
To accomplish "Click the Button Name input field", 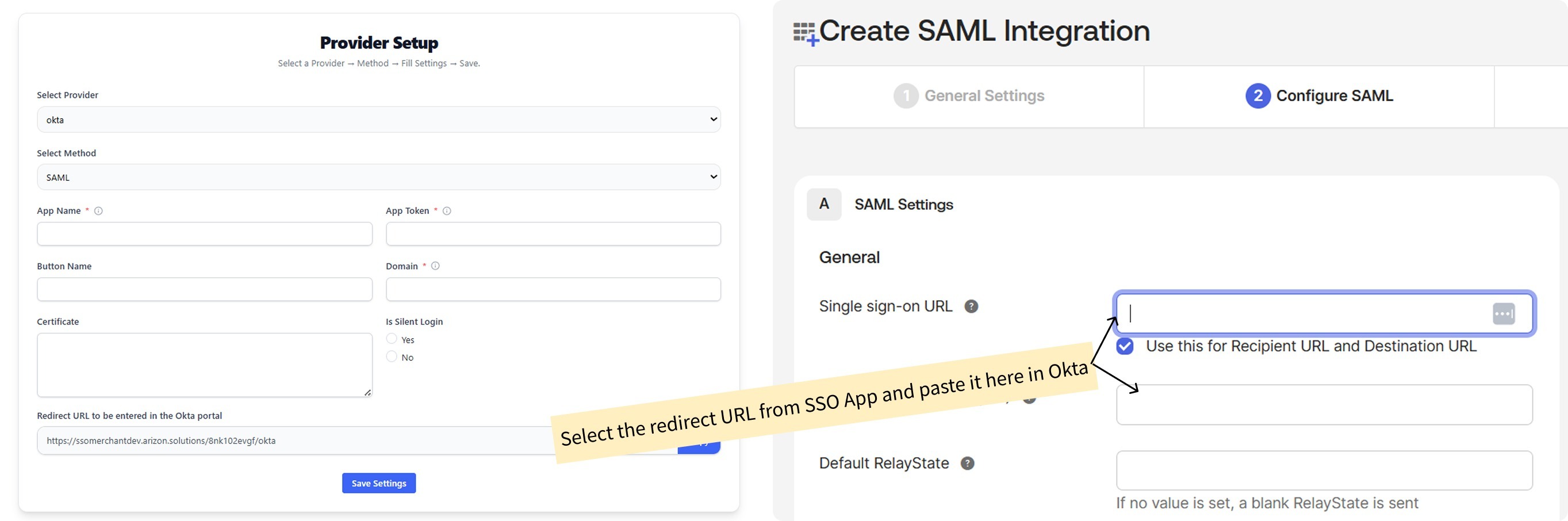I will click(205, 290).
